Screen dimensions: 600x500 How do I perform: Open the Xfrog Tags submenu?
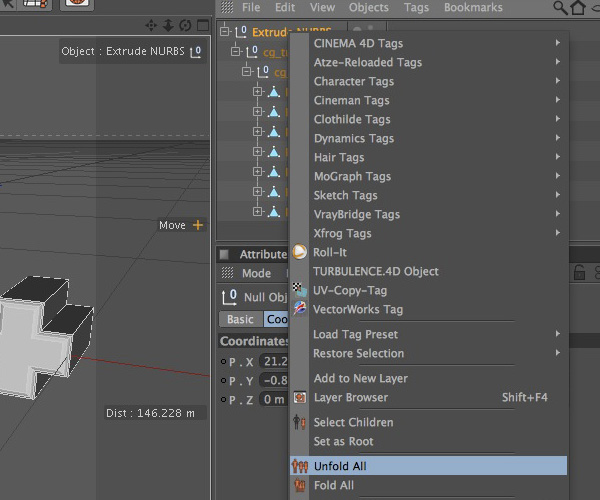coord(429,233)
